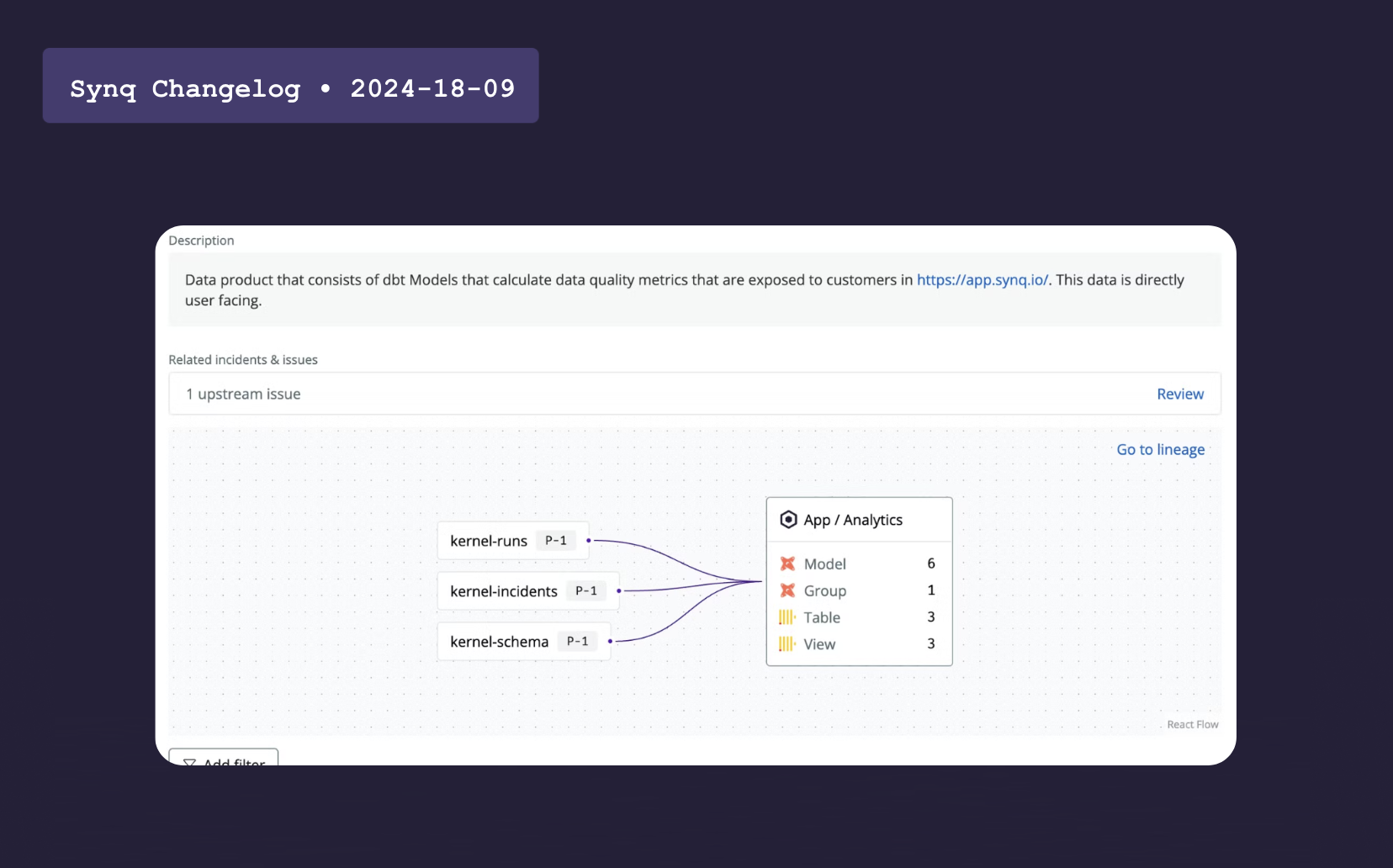
Task: Click the dbt icon beside Model
Action: pyautogui.click(x=787, y=564)
